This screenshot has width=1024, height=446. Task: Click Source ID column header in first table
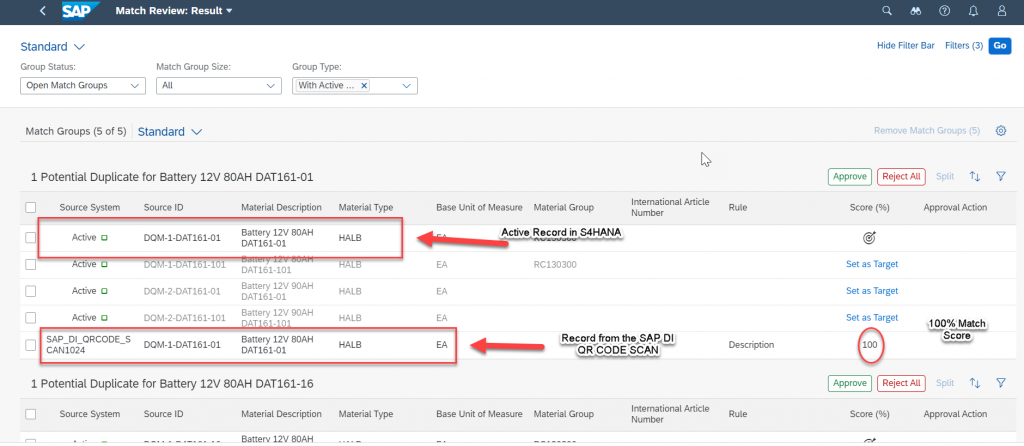point(163,208)
